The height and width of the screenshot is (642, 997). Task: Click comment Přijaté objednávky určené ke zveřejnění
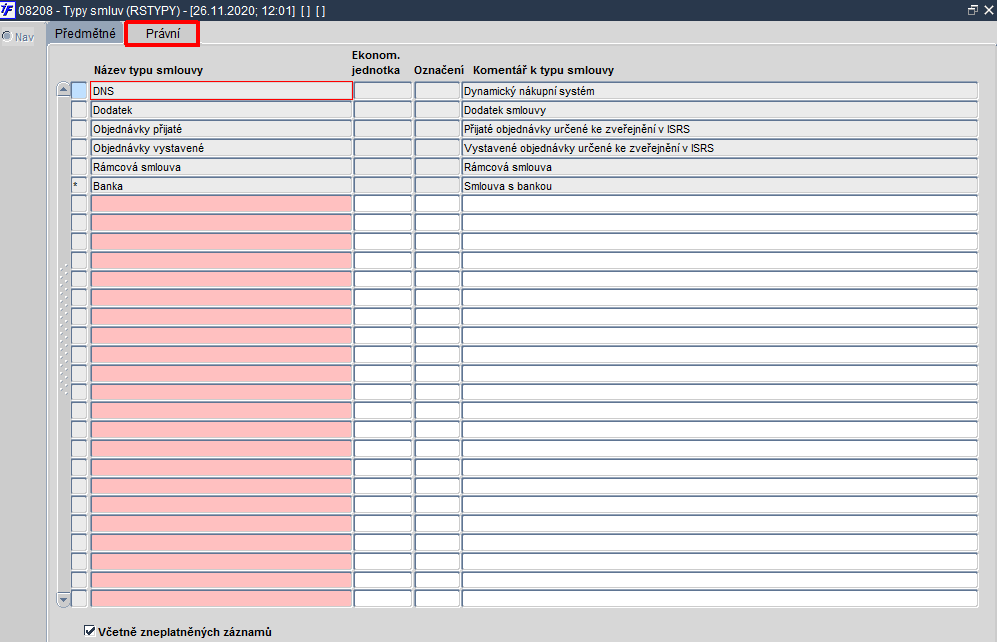tap(720, 129)
